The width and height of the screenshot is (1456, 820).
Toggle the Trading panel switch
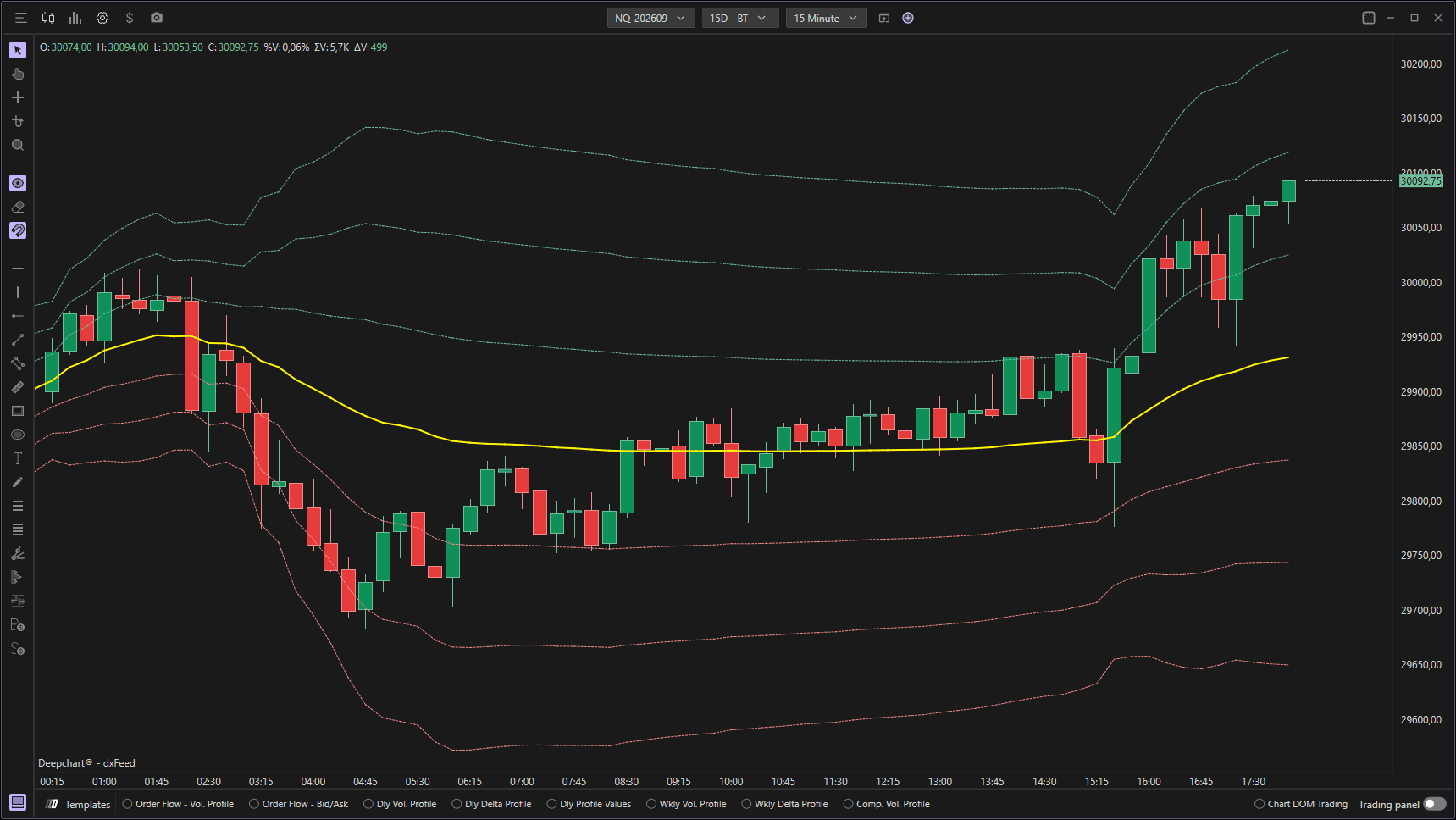[x=1435, y=804]
